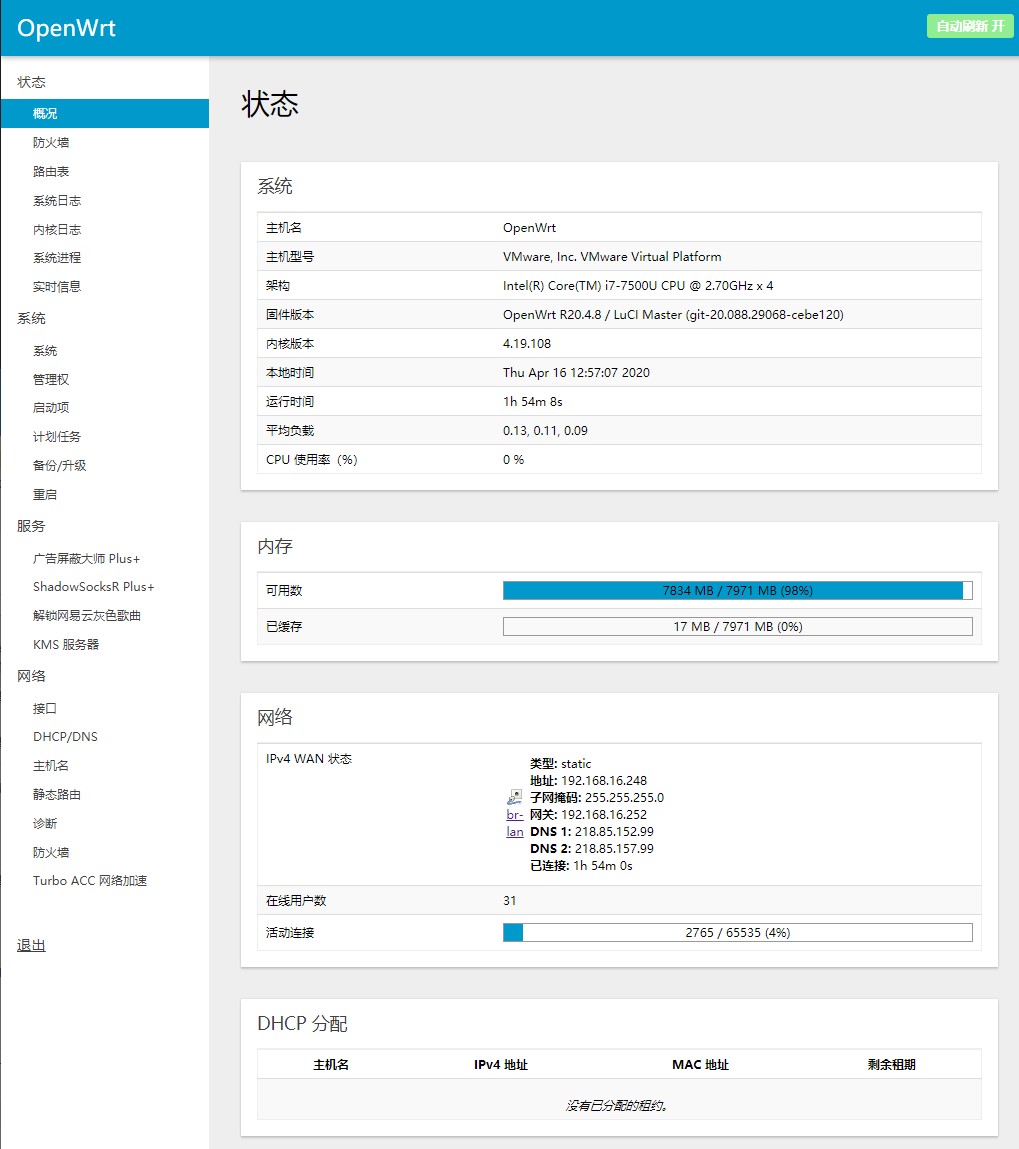The height and width of the screenshot is (1149, 1019).
Task: Open Turbo ACC 网络加速 page
Action: point(90,881)
